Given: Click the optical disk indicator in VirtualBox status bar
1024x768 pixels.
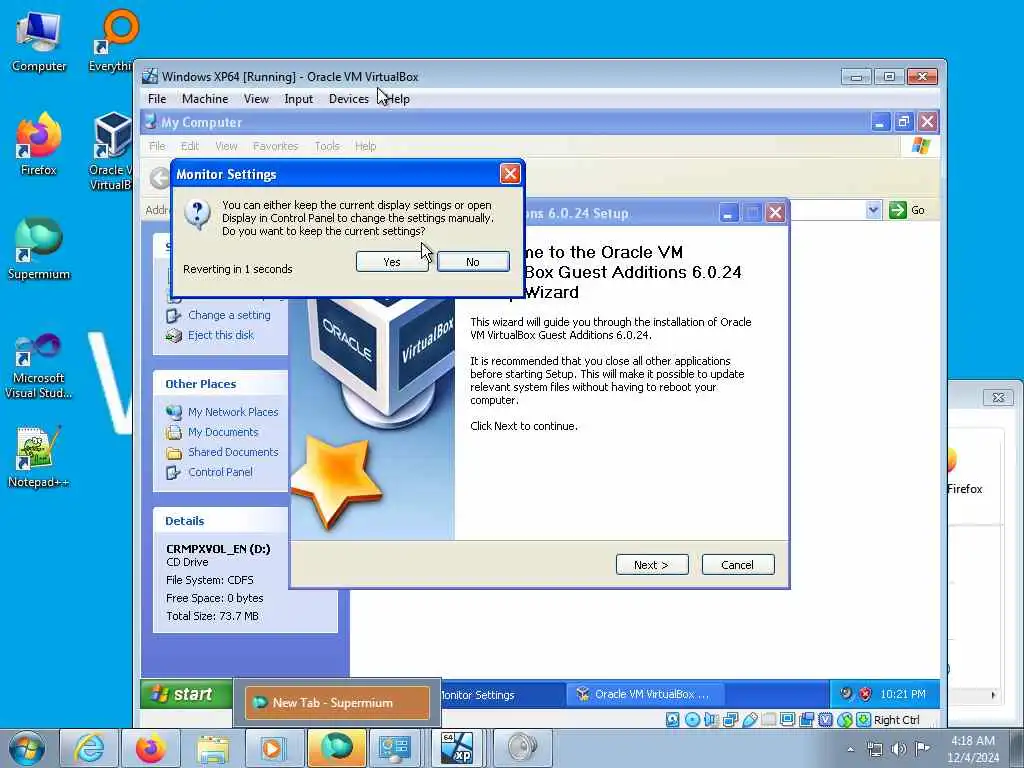Looking at the screenshot, I should 692,720.
